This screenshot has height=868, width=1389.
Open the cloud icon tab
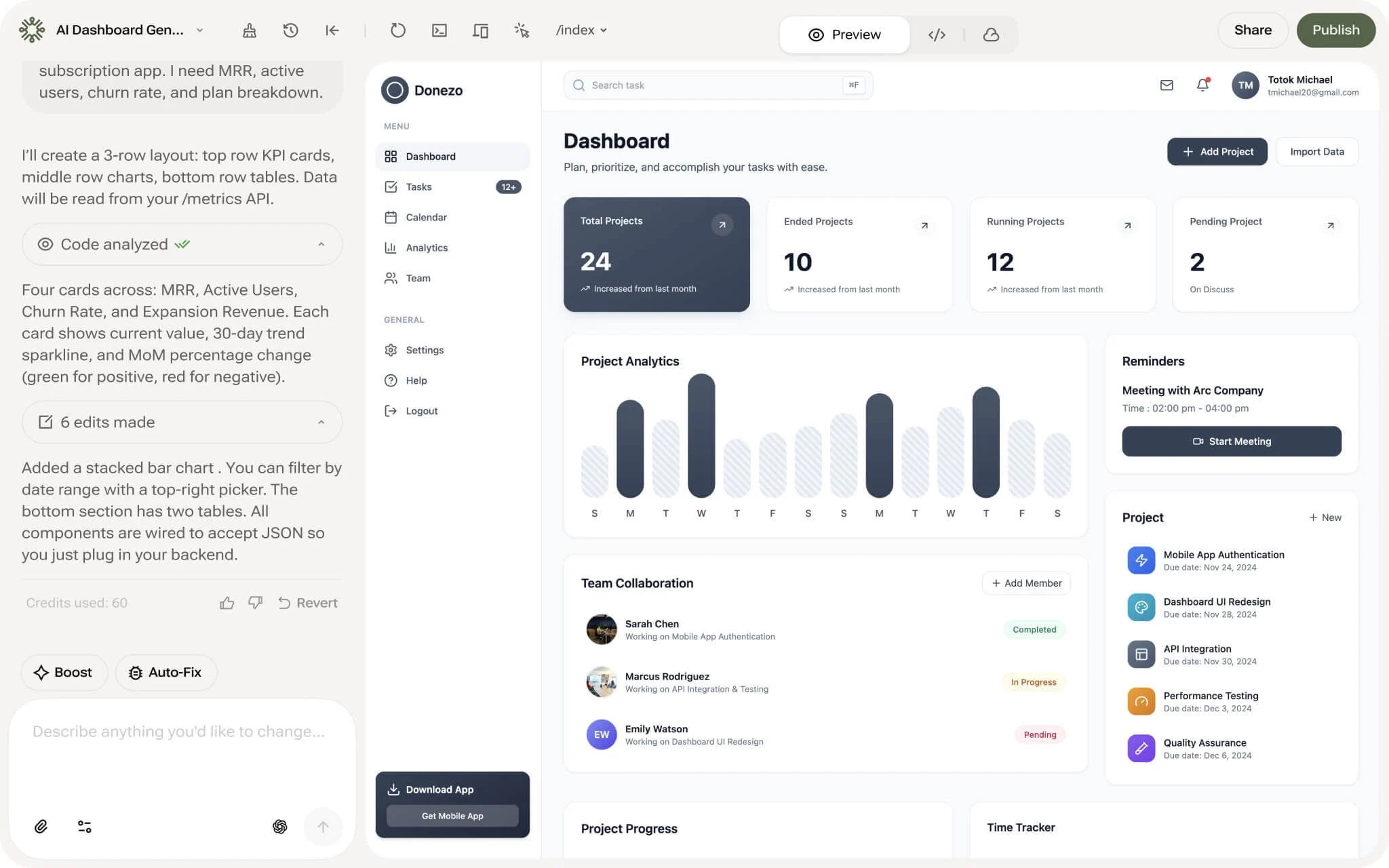coord(991,35)
